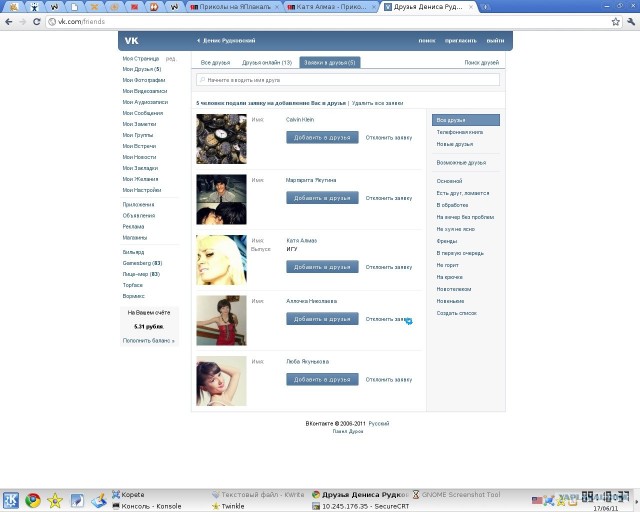Viewport: 640px width, 512px height.
Task: Click the paint bucket taskbar launcher
Action: point(98,500)
